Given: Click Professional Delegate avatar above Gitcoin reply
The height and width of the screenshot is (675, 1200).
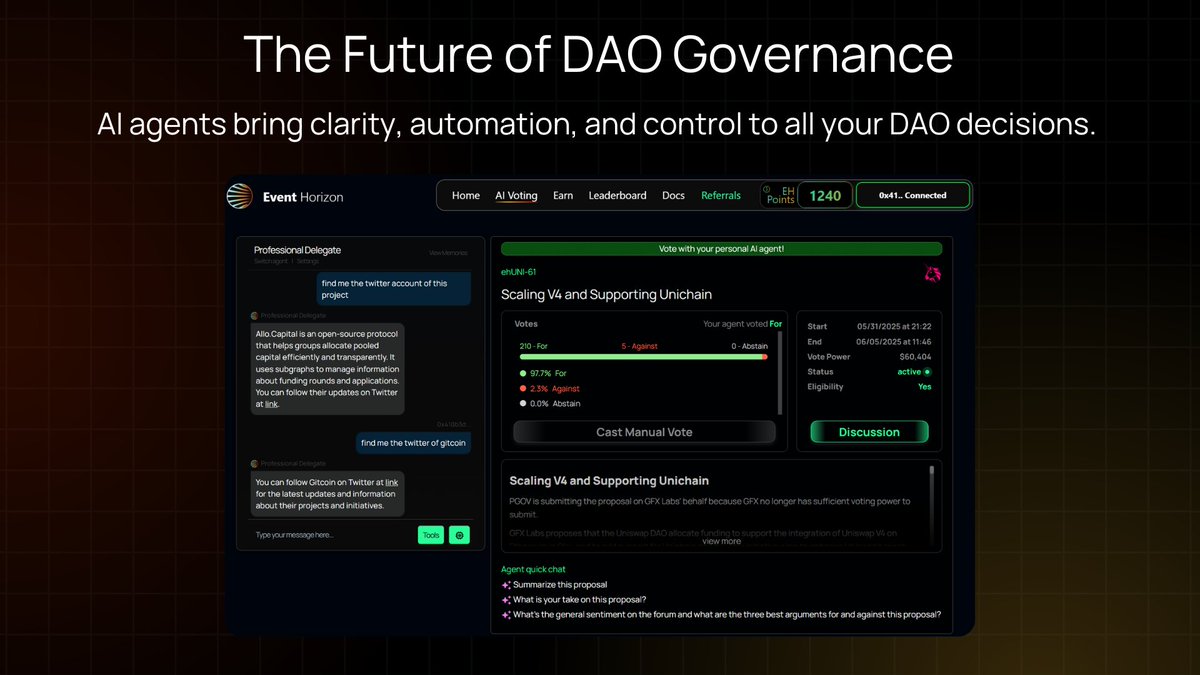Looking at the screenshot, I should (253, 463).
